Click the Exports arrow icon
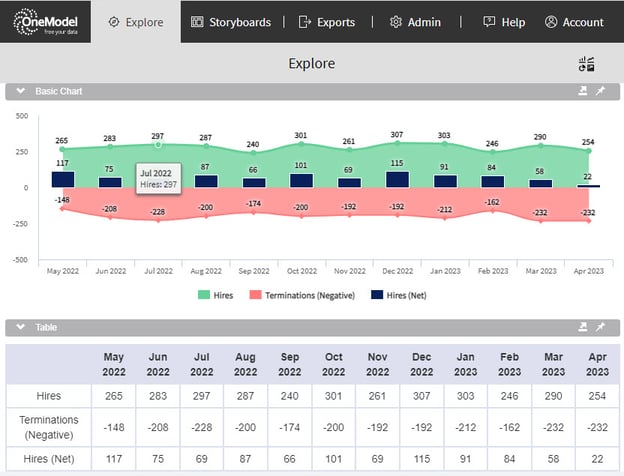Viewport: 624px width, 476px height. (304, 22)
